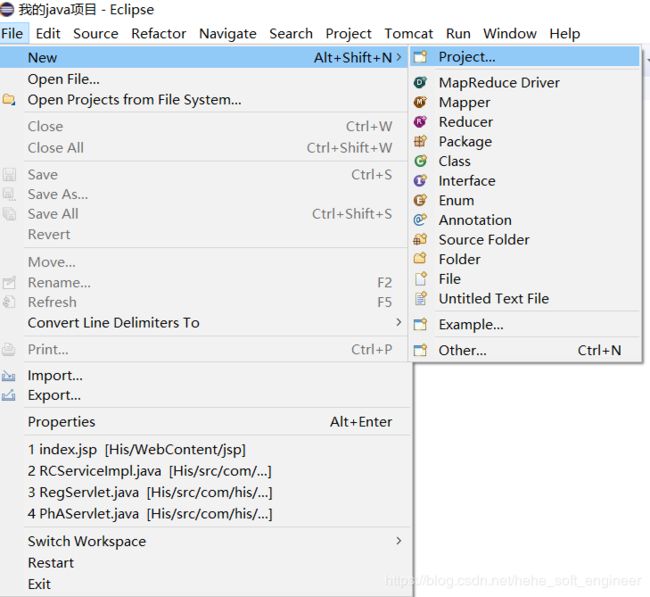Click the Rename icon
The width and height of the screenshot is (650, 597).
9,282
